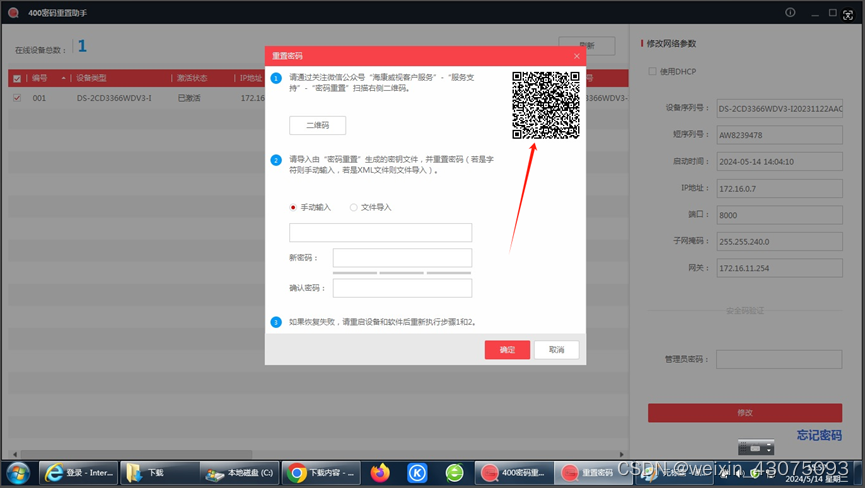Click the scrollbar left arrow
The height and width of the screenshot is (488, 865).
pos(15,454)
